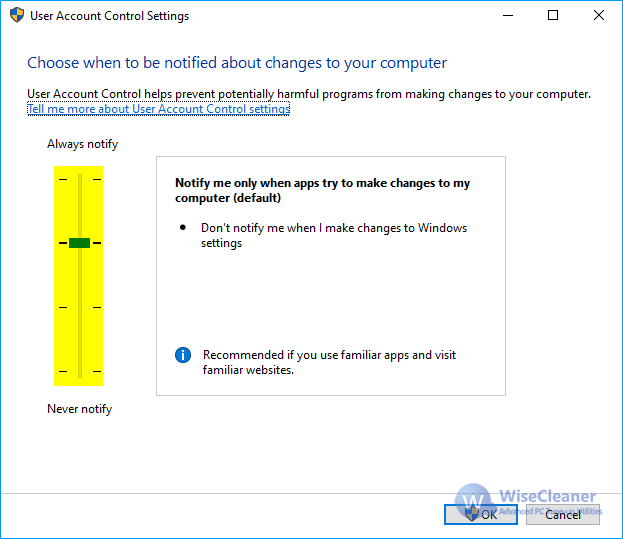Set slider to the topmost Always notify tick

point(80,179)
